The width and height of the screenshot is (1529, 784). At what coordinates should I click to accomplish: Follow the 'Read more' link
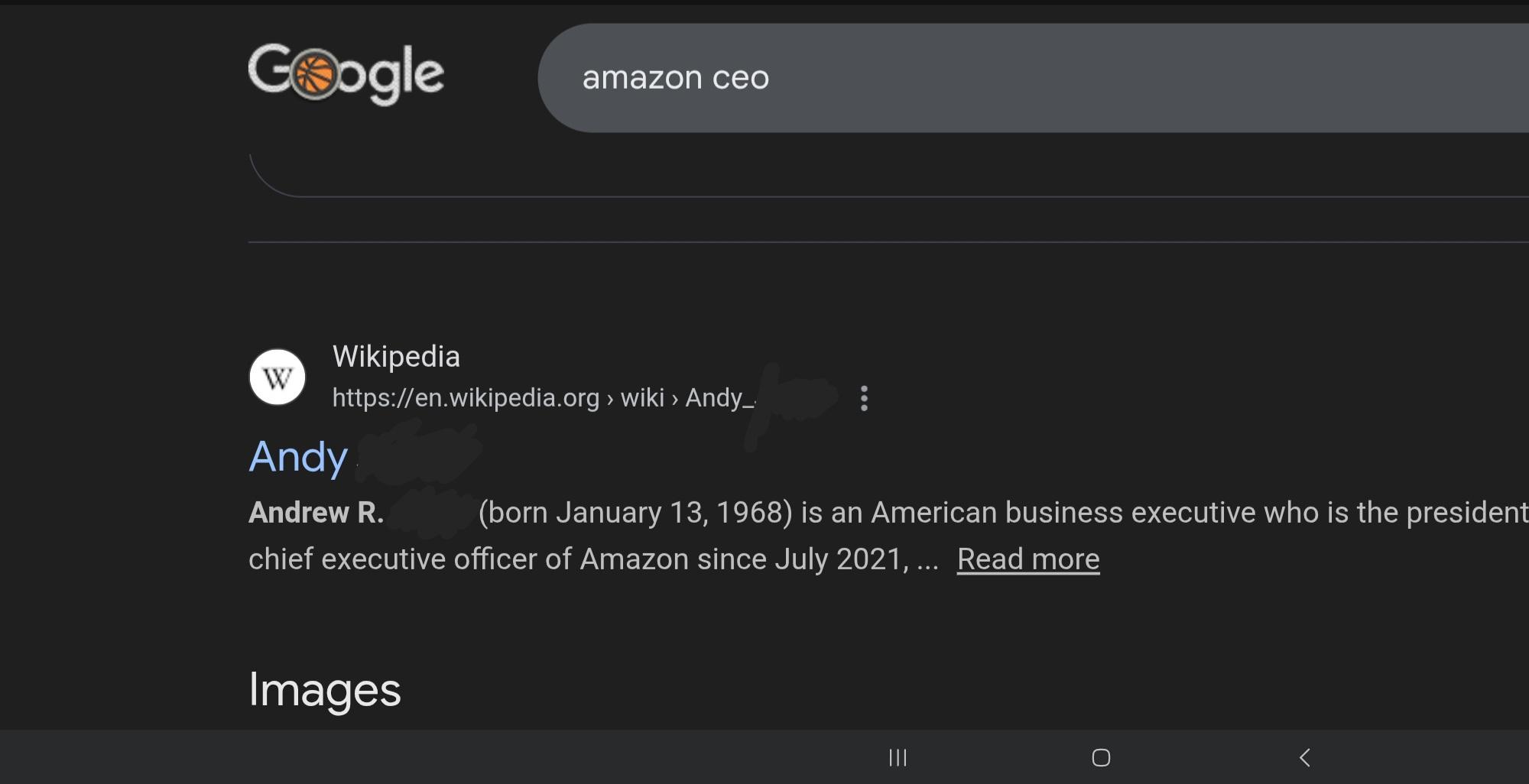1027,559
